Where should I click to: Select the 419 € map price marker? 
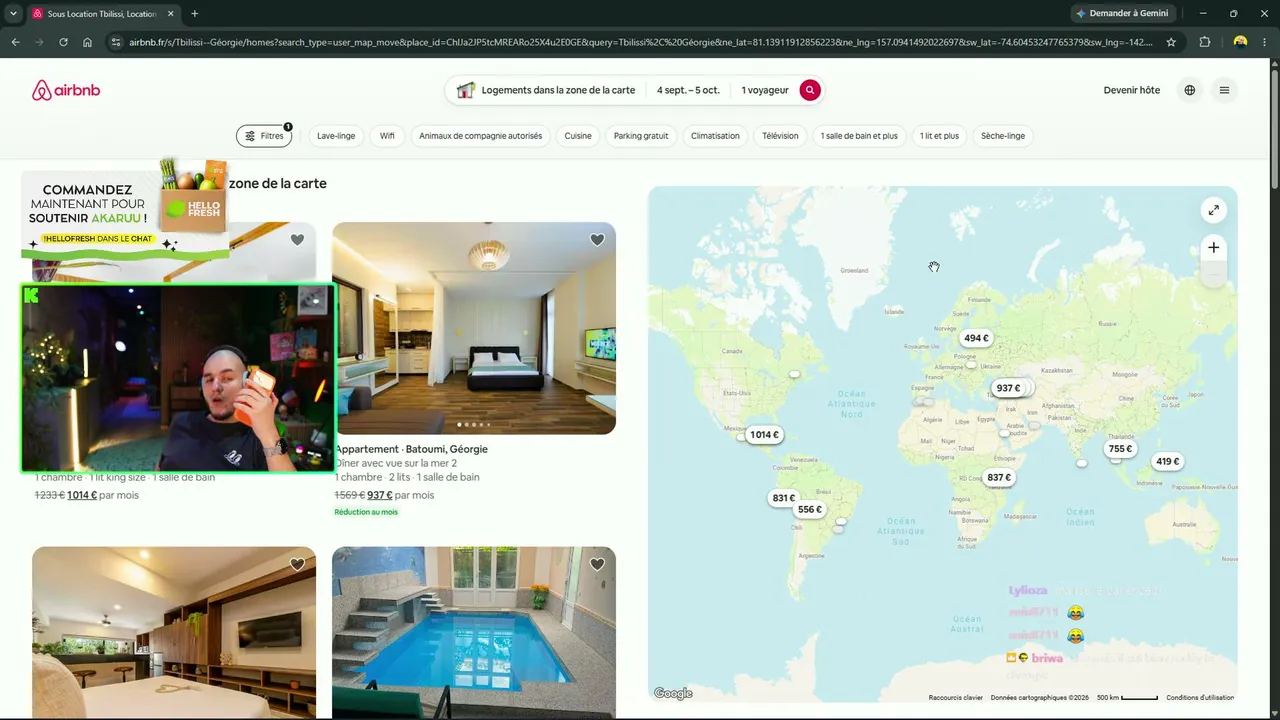tap(1167, 462)
